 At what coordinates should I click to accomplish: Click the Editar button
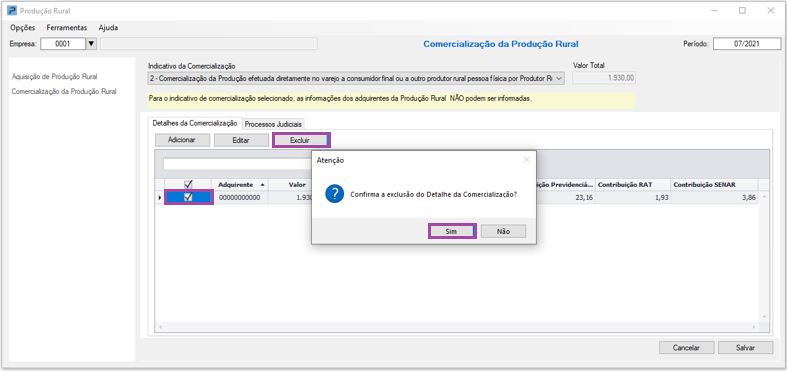[x=241, y=140]
